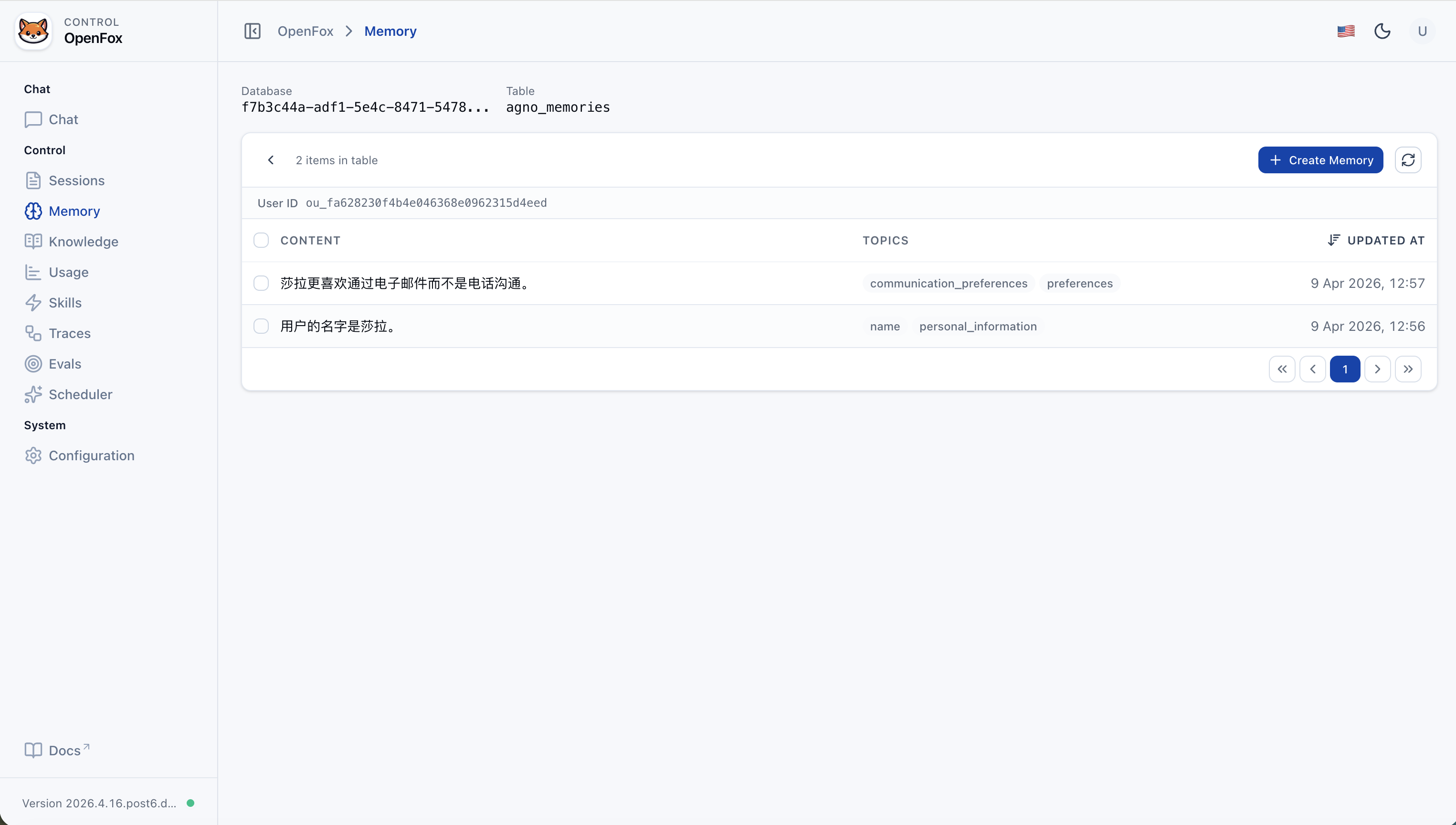
Task: Collapse the sidebar using the panel icon
Action: point(252,31)
